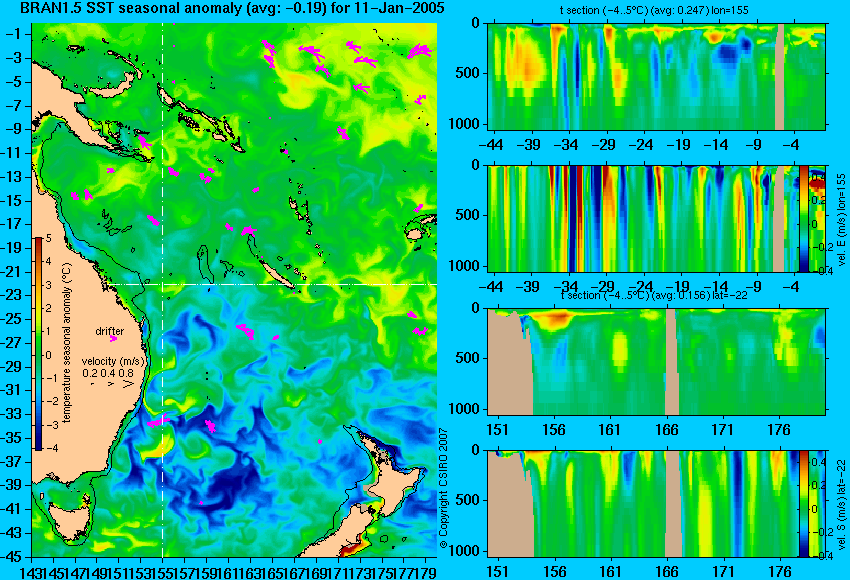
Task: Click the 'vel. S (m/s) lat=-22' label
Action: [842, 505]
